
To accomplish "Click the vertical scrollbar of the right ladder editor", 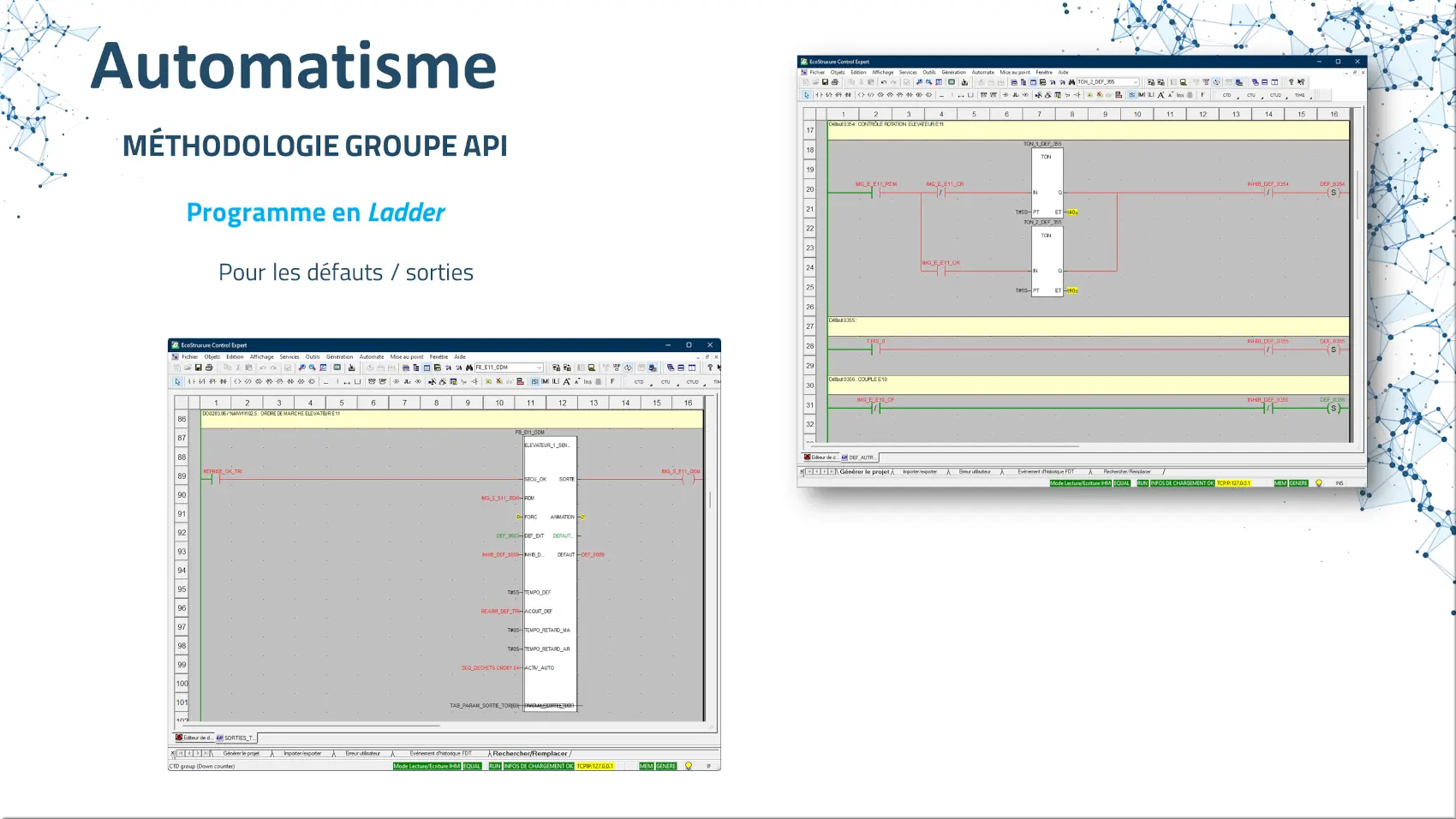I will tap(1358, 197).
